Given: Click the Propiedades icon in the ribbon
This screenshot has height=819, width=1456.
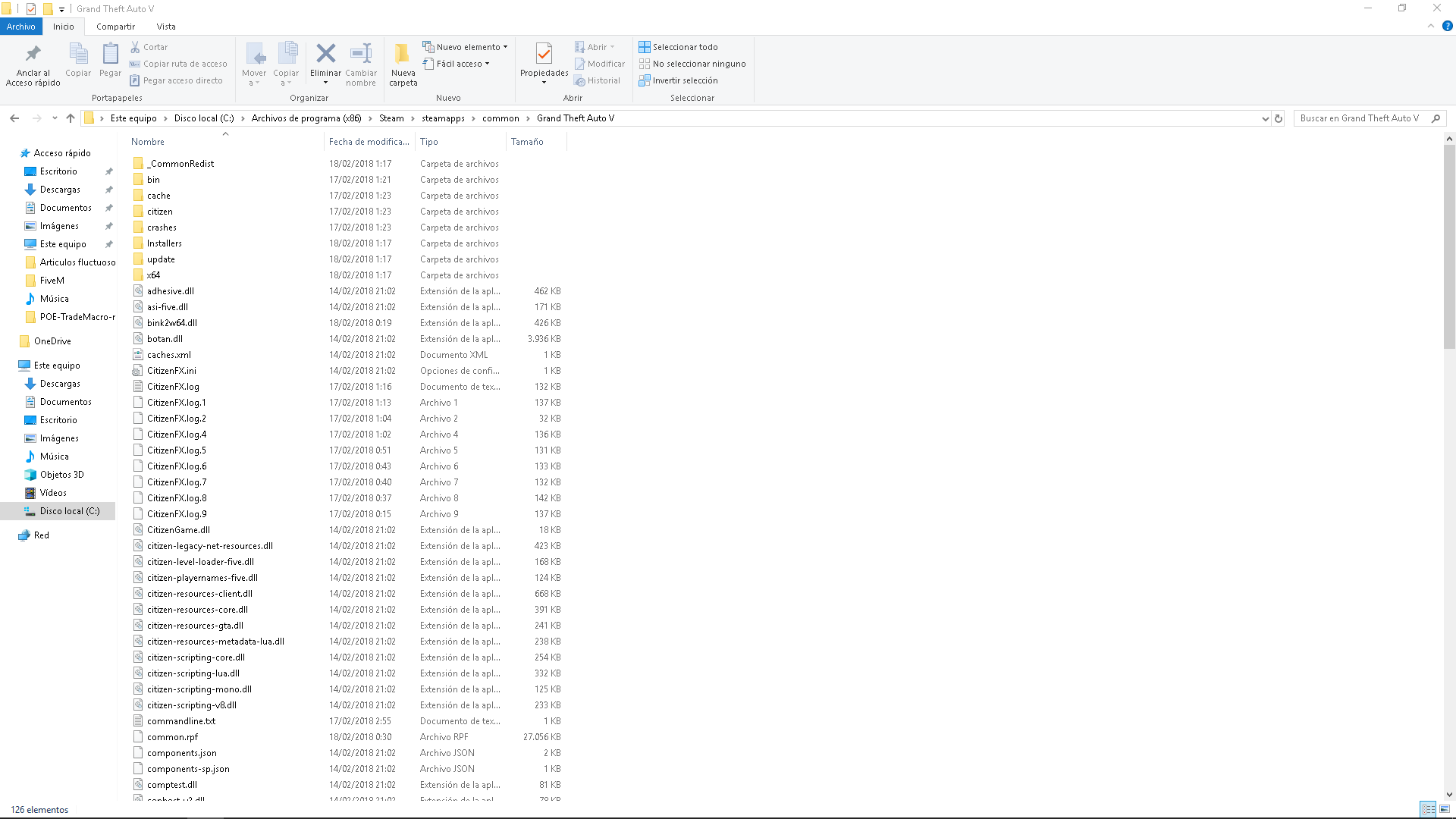Looking at the screenshot, I should pyautogui.click(x=544, y=54).
